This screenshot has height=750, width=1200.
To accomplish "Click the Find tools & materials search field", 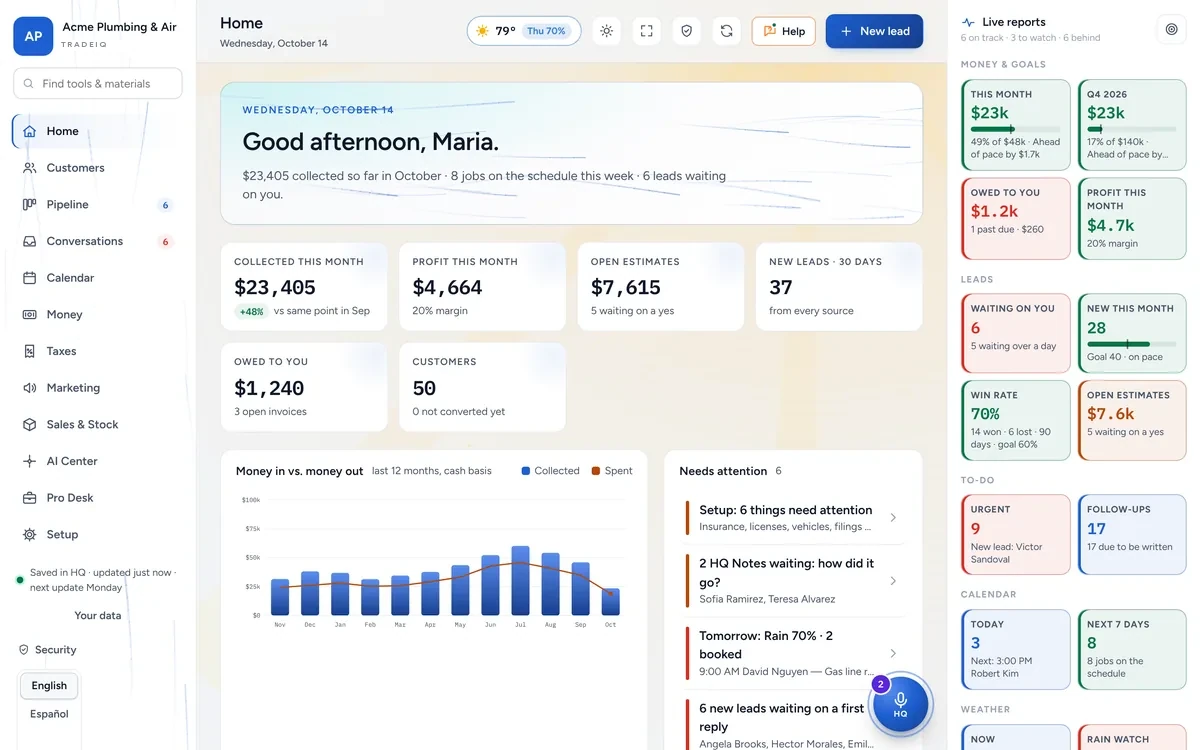I will click(x=98, y=84).
